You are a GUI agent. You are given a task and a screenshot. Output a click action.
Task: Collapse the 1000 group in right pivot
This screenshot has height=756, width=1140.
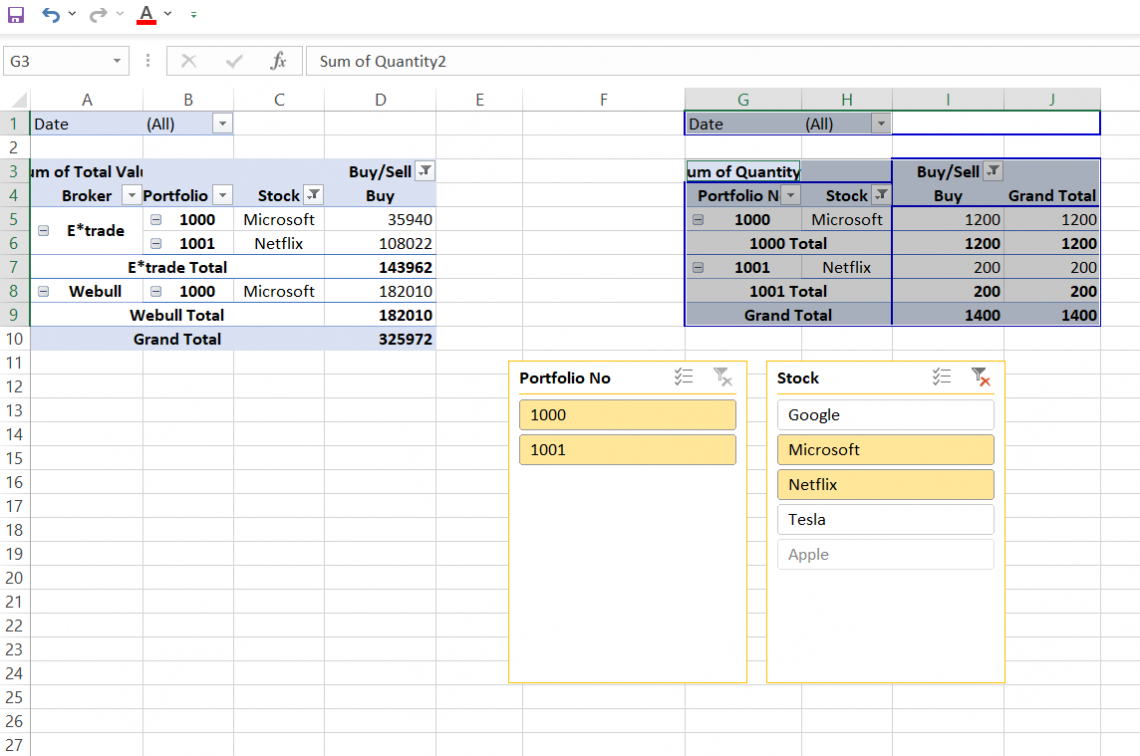pos(697,218)
